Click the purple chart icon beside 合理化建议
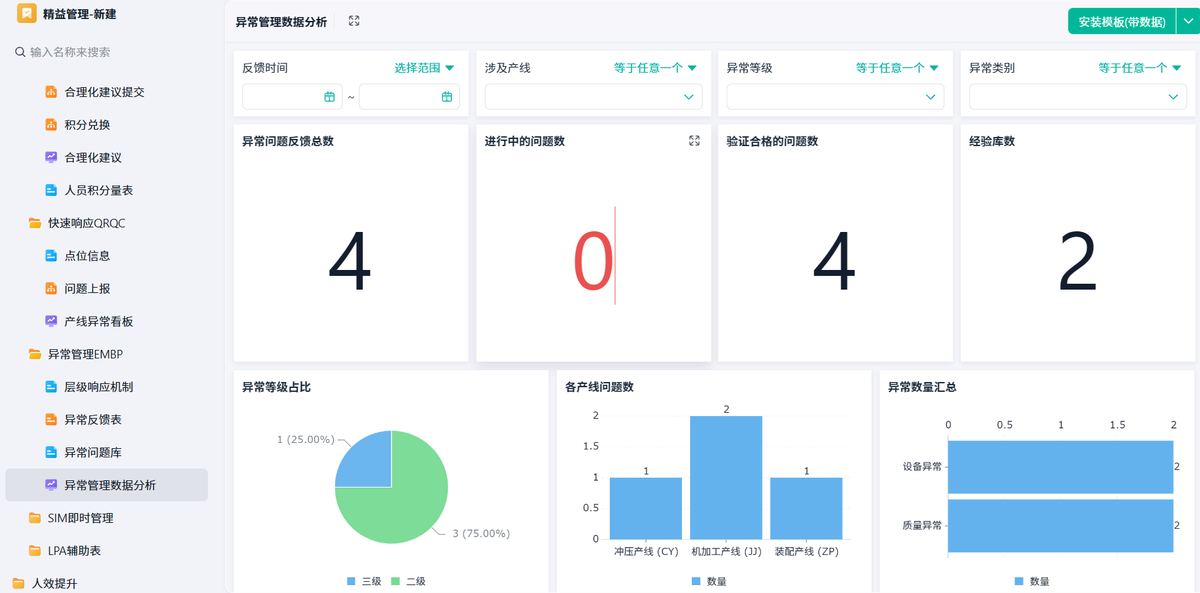Screen dimensions: 1200x593 pos(51,157)
